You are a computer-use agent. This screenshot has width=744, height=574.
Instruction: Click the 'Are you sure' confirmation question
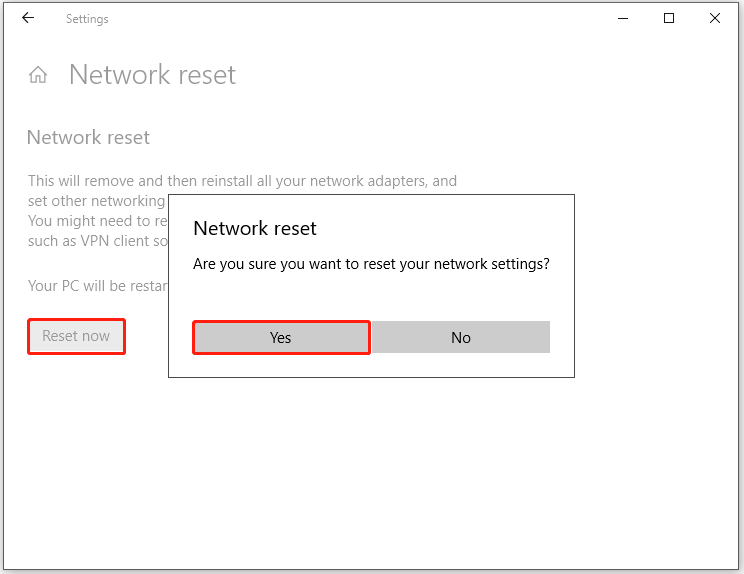pyautogui.click(x=371, y=264)
